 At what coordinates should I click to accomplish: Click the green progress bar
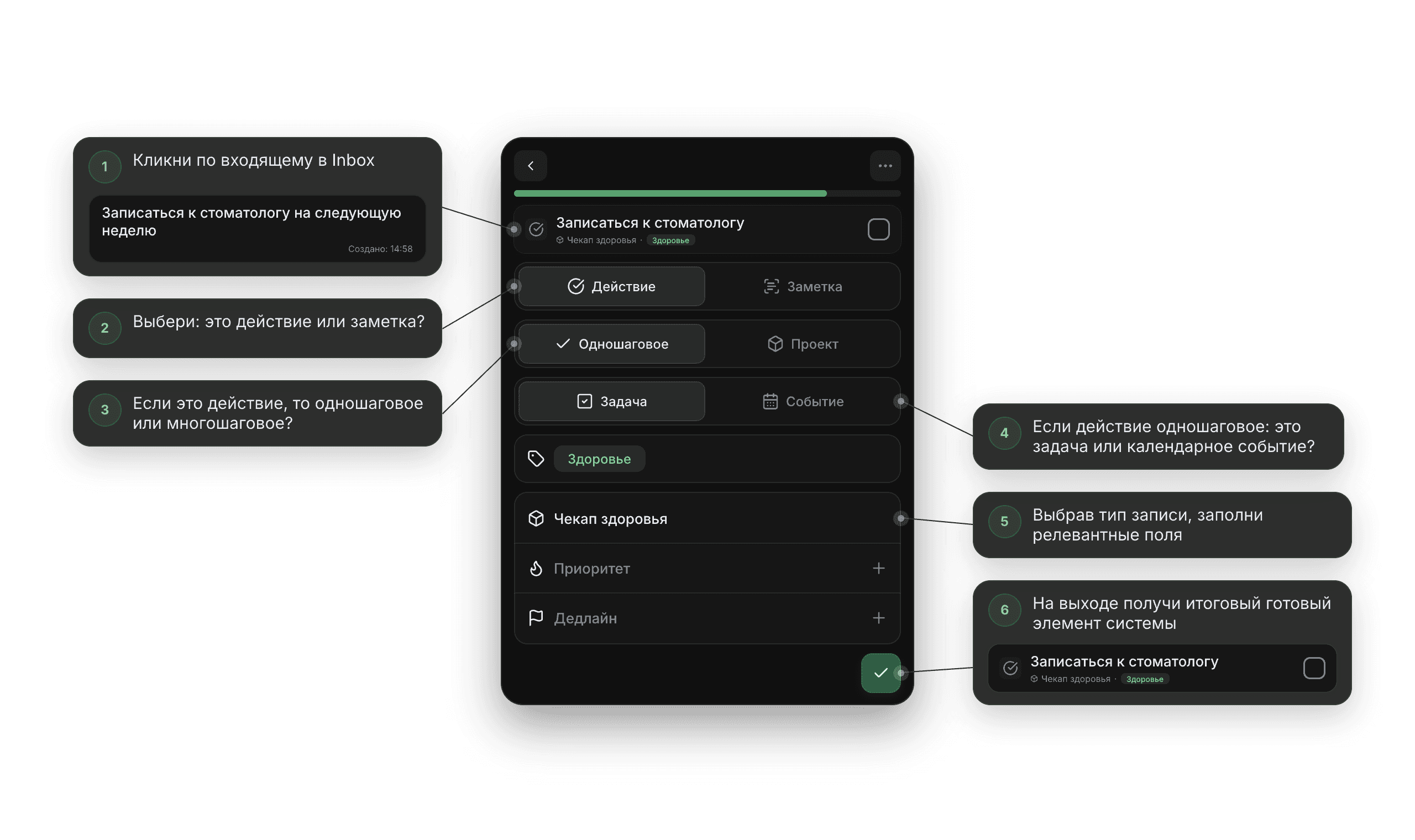(670, 193)
